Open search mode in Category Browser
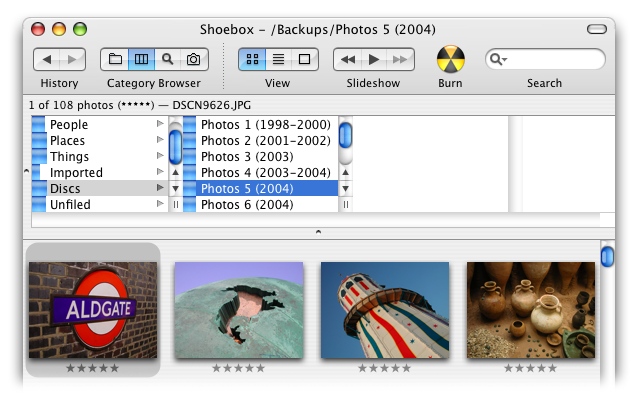 point(167,59)
